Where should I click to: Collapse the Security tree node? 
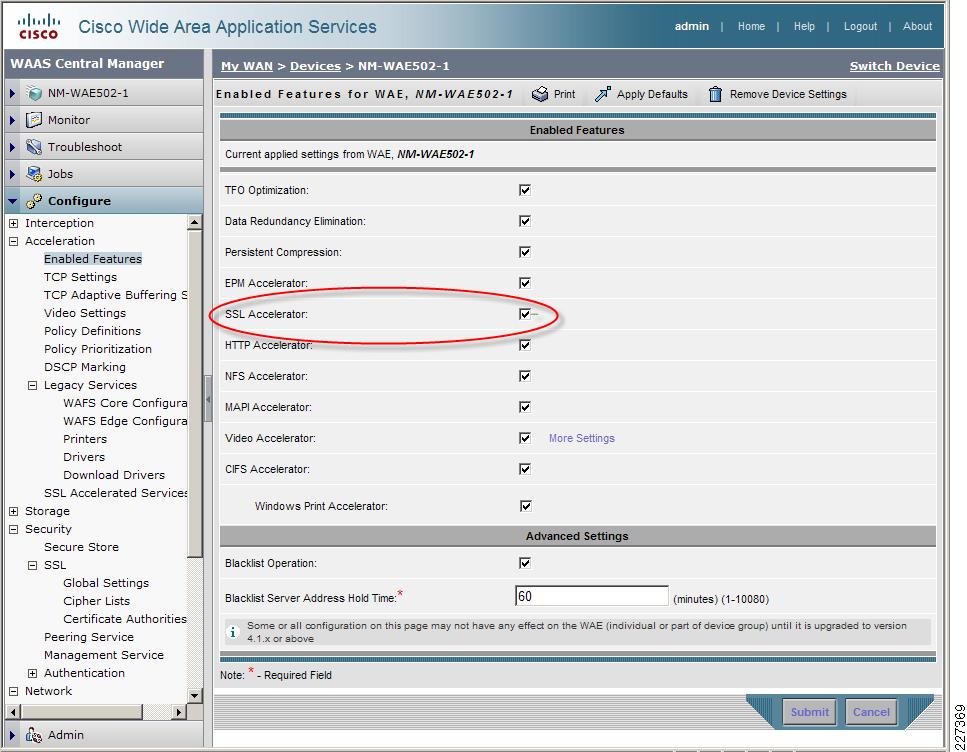(x=14, y=529)
